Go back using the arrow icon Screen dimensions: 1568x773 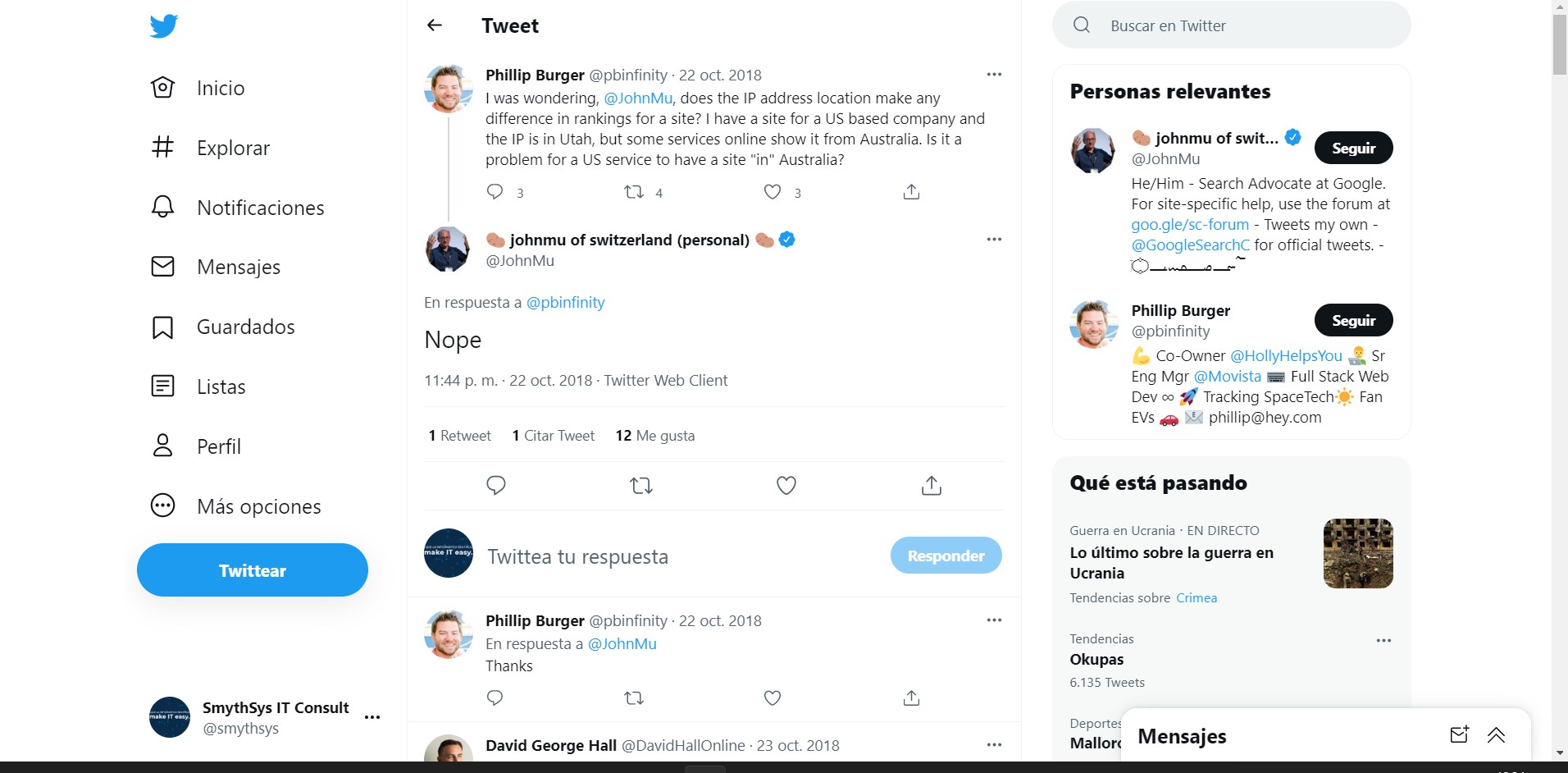(x=435, y=25)
